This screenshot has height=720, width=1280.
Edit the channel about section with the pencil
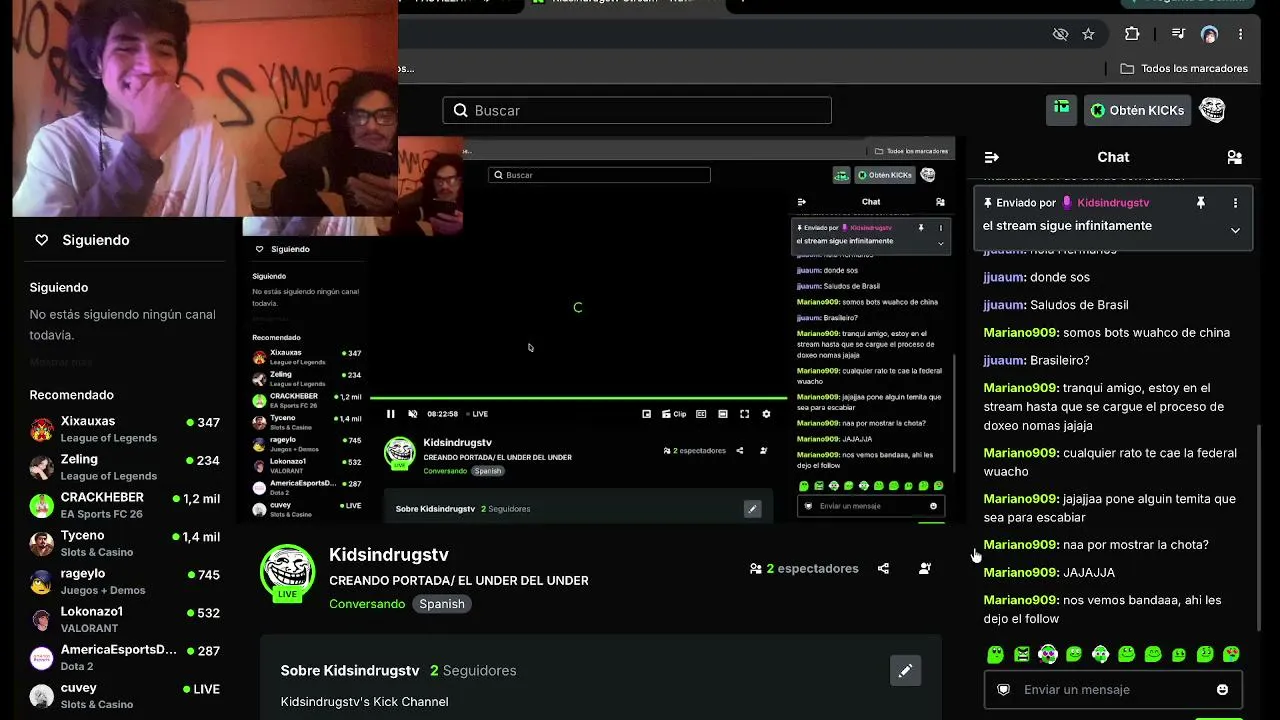click(x=905, y=671)
